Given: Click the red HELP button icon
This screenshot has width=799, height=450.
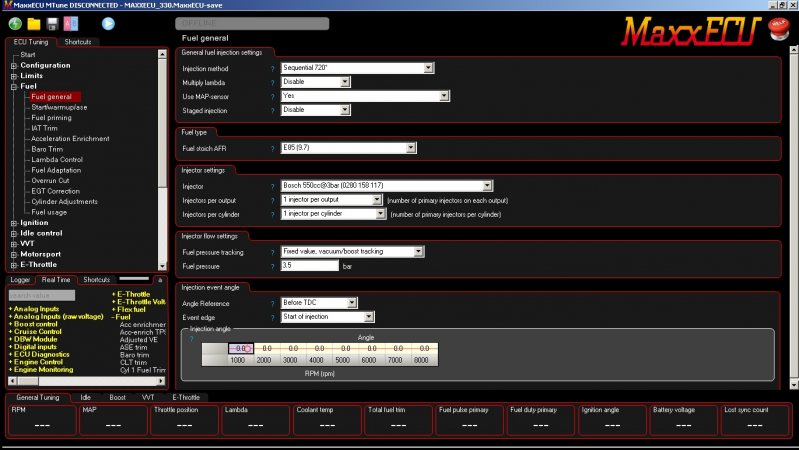Looking at the screenshot, I should (779, 29).
